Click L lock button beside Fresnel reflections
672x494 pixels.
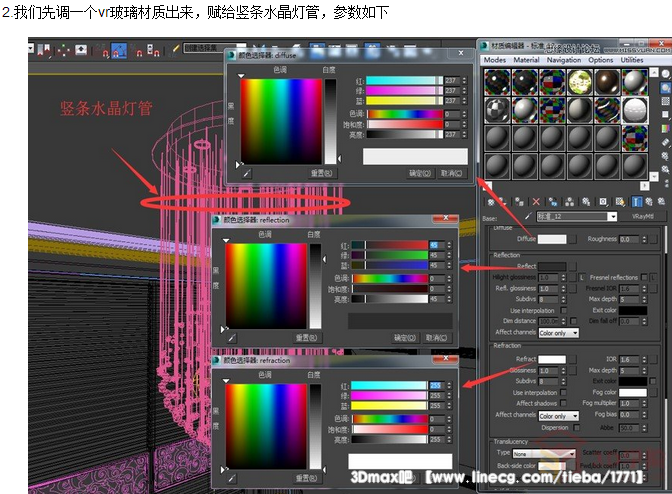pyautogui.click(x=653, y=277)
